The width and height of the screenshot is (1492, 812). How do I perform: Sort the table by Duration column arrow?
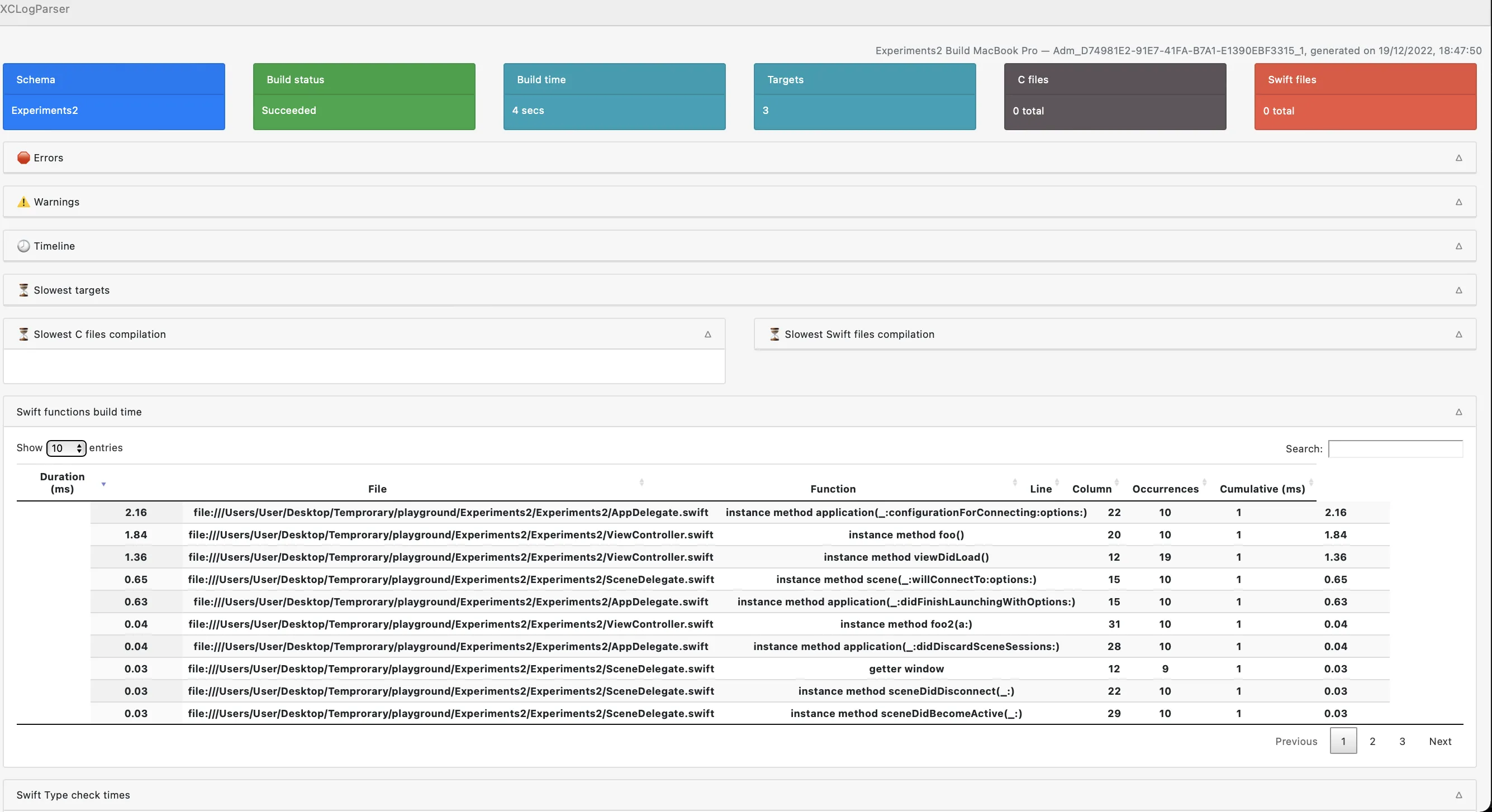pyautogui.click(x=104, y=484)
